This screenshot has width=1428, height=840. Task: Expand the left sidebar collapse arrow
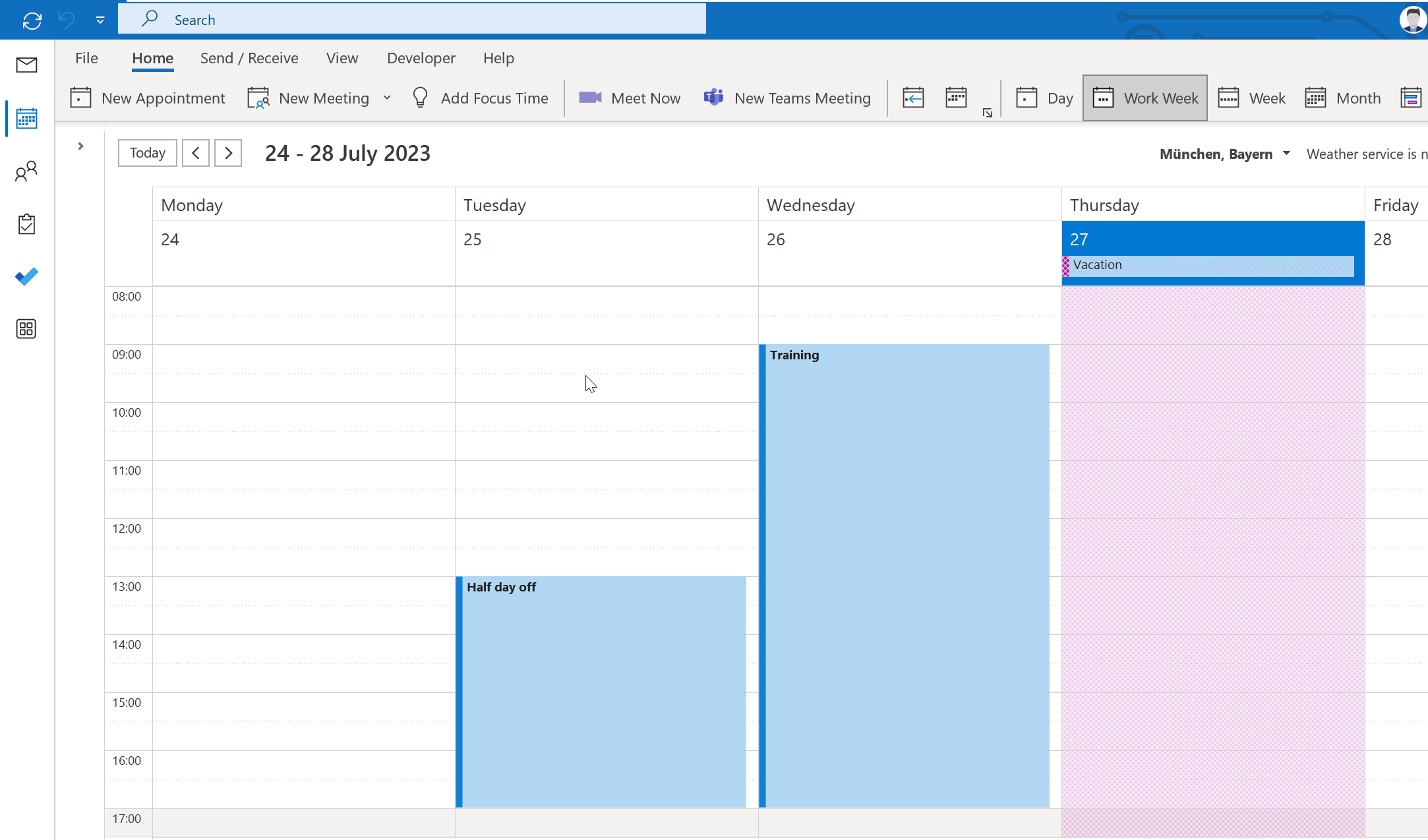pos(81,146)
